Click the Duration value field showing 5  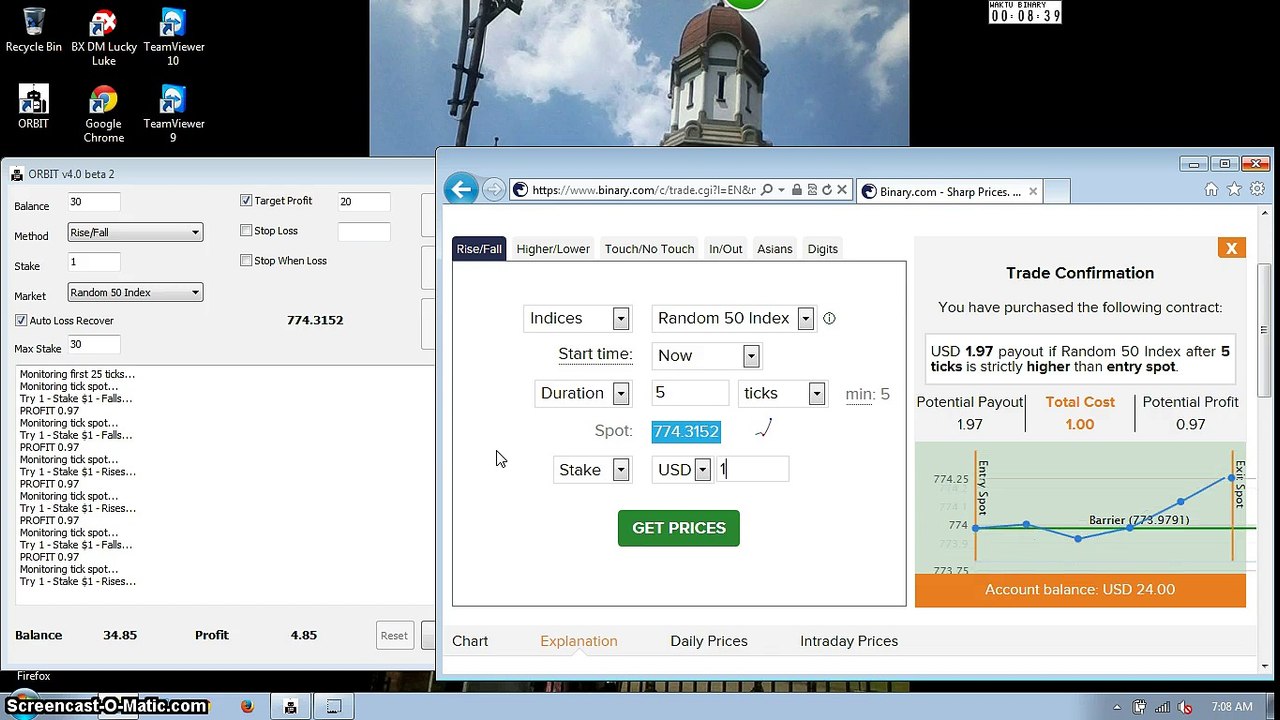(x=690, y=393)
